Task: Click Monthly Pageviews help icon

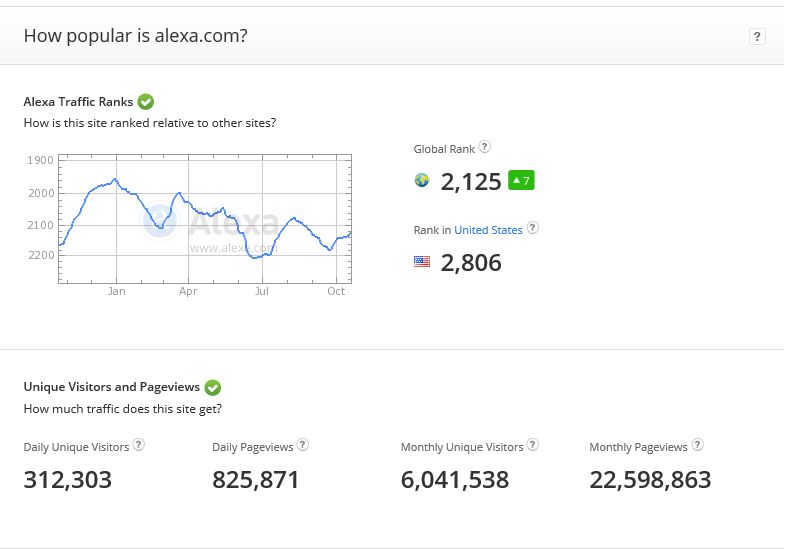Action: coord(697,445)
